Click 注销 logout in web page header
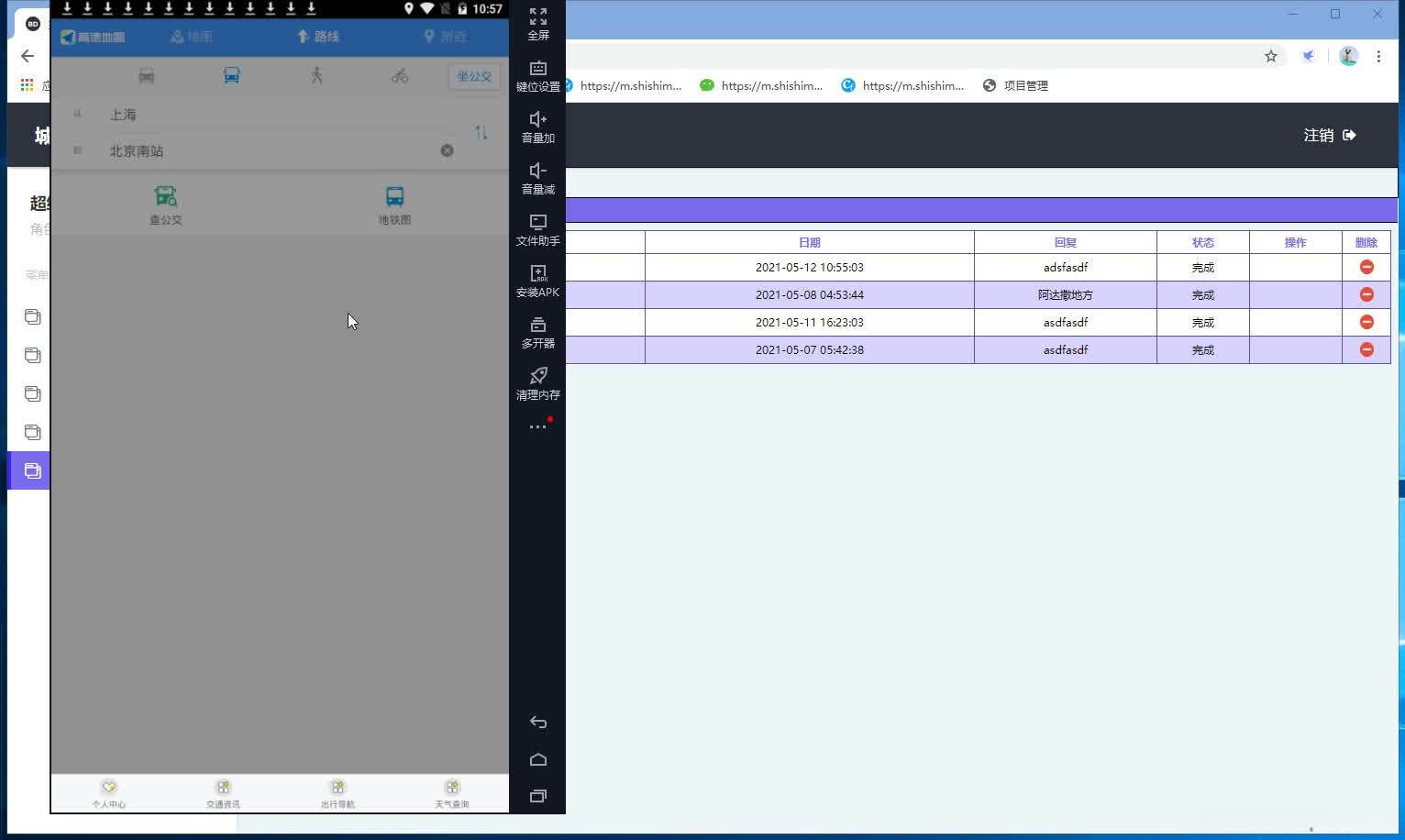This screenshot has height=840, width=1405. [1330, 135]
